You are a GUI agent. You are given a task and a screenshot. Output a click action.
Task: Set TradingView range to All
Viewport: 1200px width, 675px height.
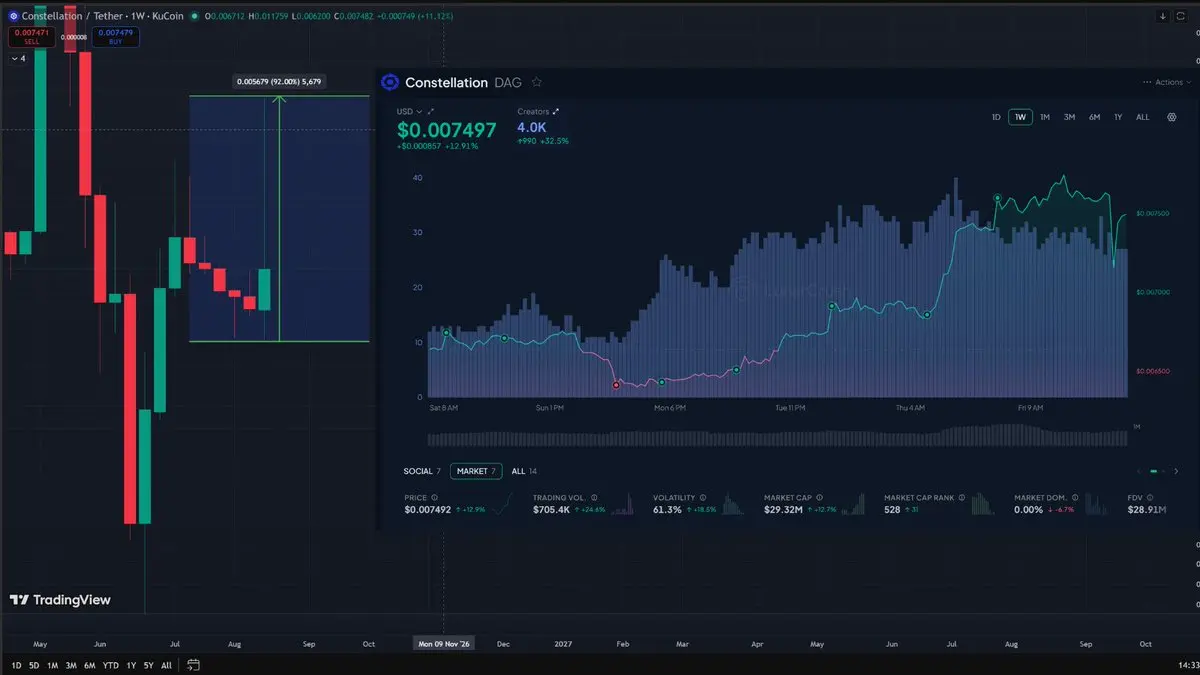(166, 665)
